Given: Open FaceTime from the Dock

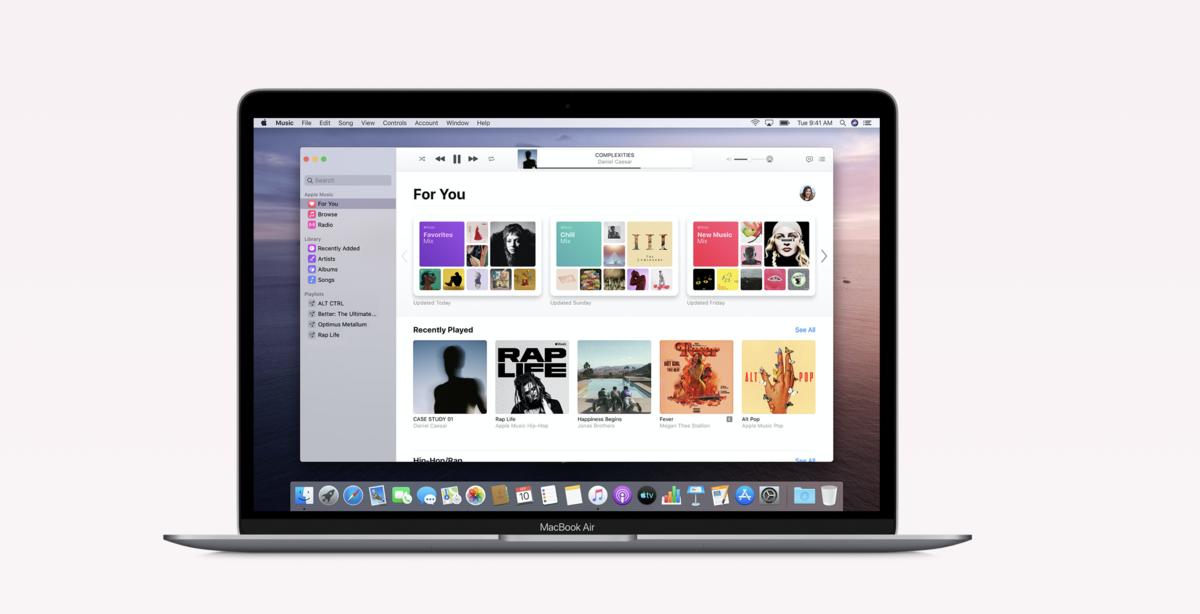Looking at the screenshot, I should tap(402, 495).
